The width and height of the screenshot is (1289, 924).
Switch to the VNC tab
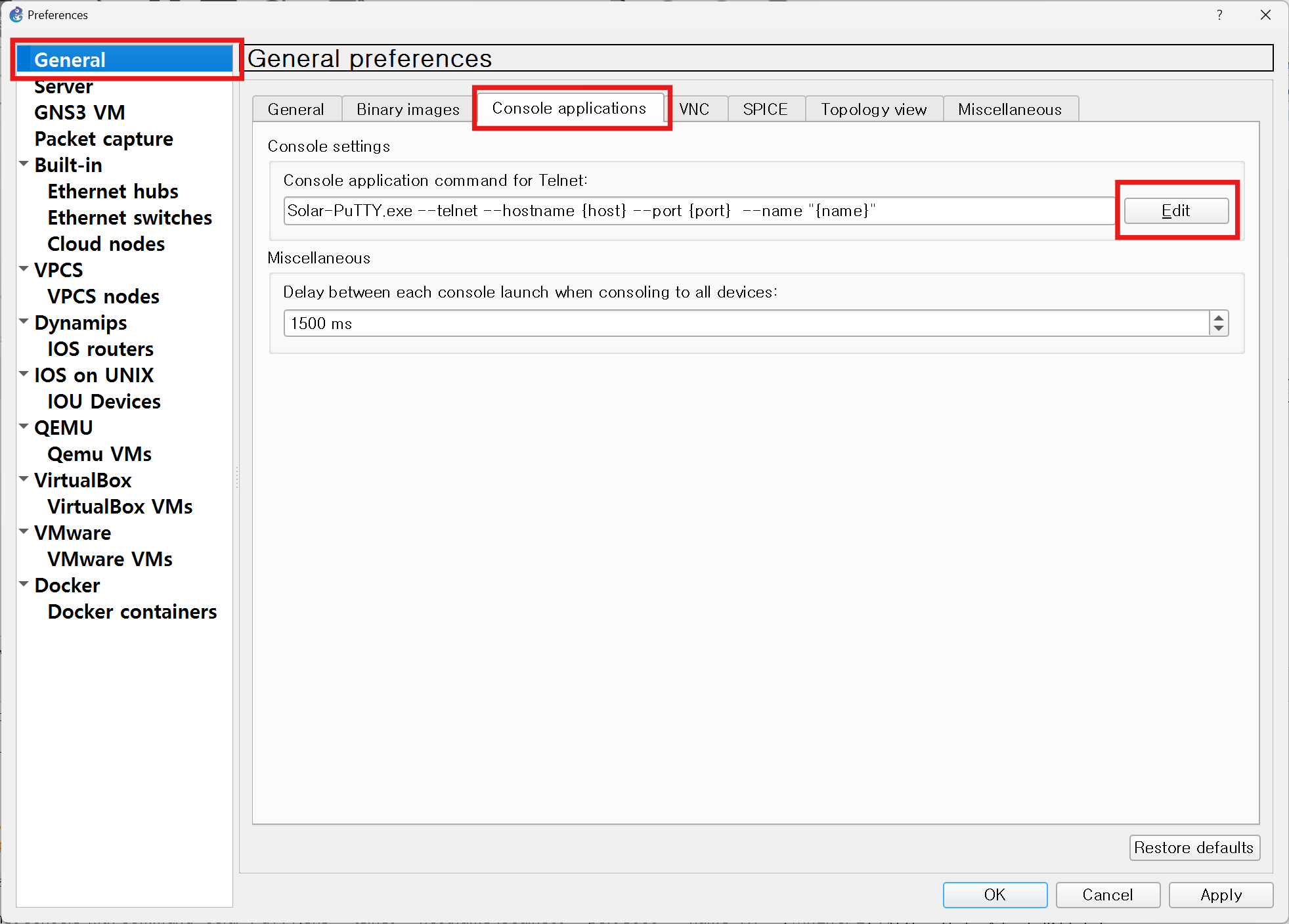click(693, 109)
